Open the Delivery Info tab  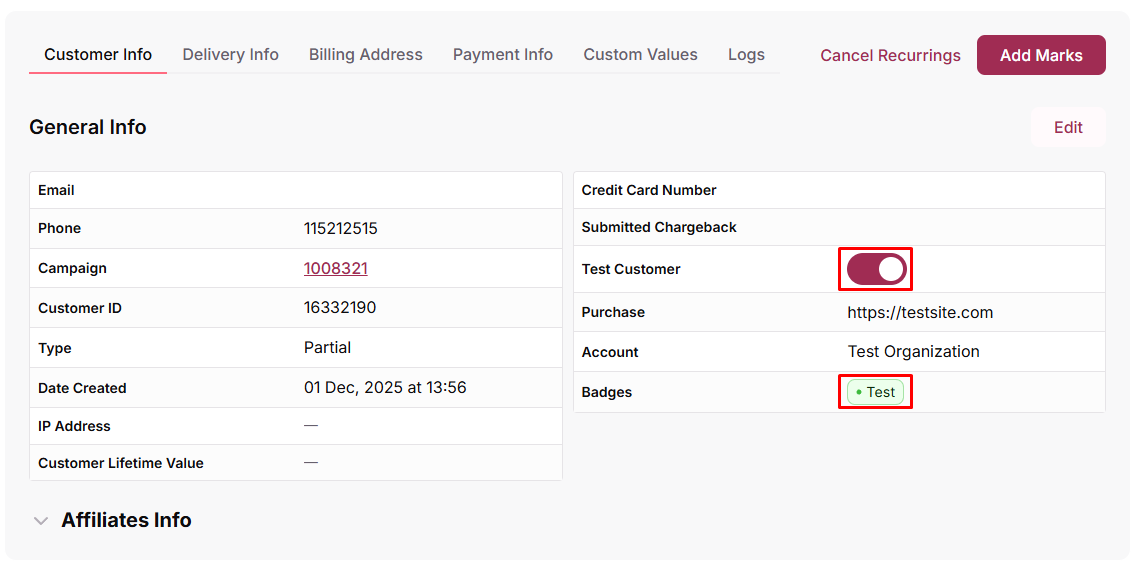pyautogui.click(x=231, y=54)
